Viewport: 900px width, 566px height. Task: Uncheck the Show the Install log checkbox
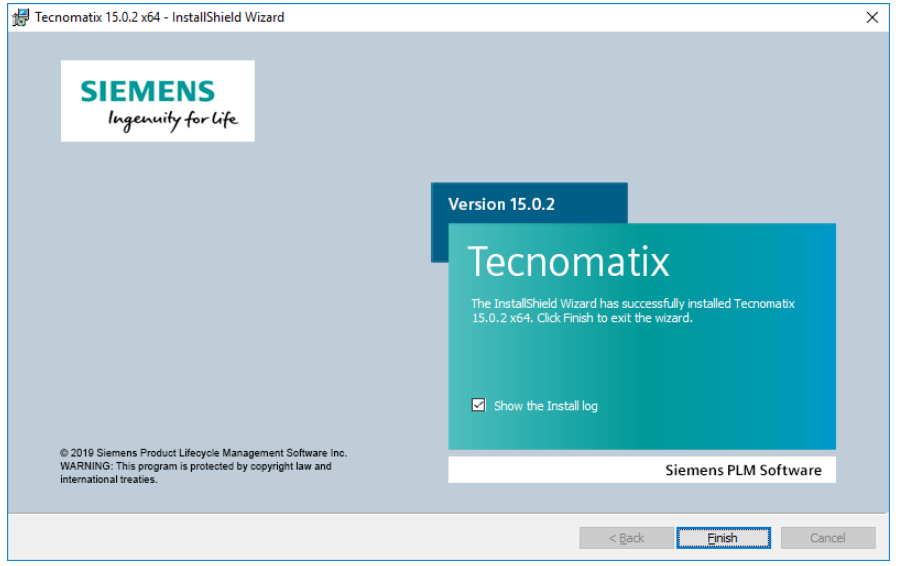point(478,405)
